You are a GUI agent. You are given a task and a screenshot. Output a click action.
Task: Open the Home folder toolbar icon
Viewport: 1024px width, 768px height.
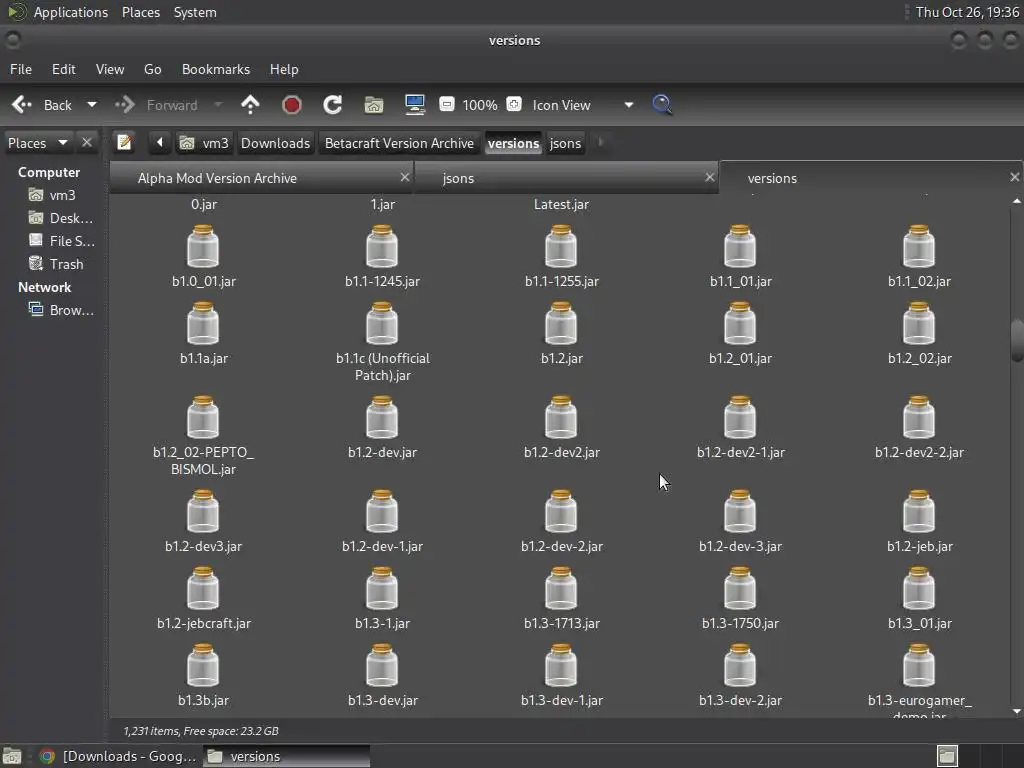coord(374,104)
